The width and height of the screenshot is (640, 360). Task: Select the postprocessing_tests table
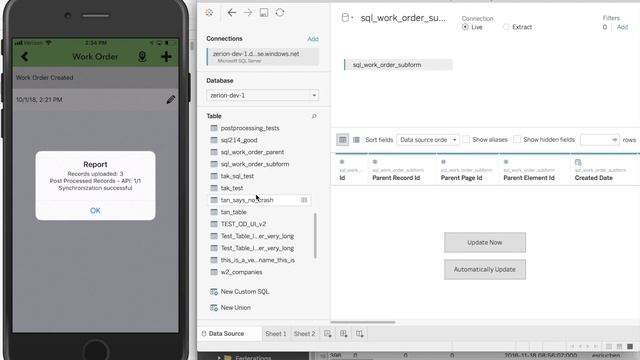250,128
